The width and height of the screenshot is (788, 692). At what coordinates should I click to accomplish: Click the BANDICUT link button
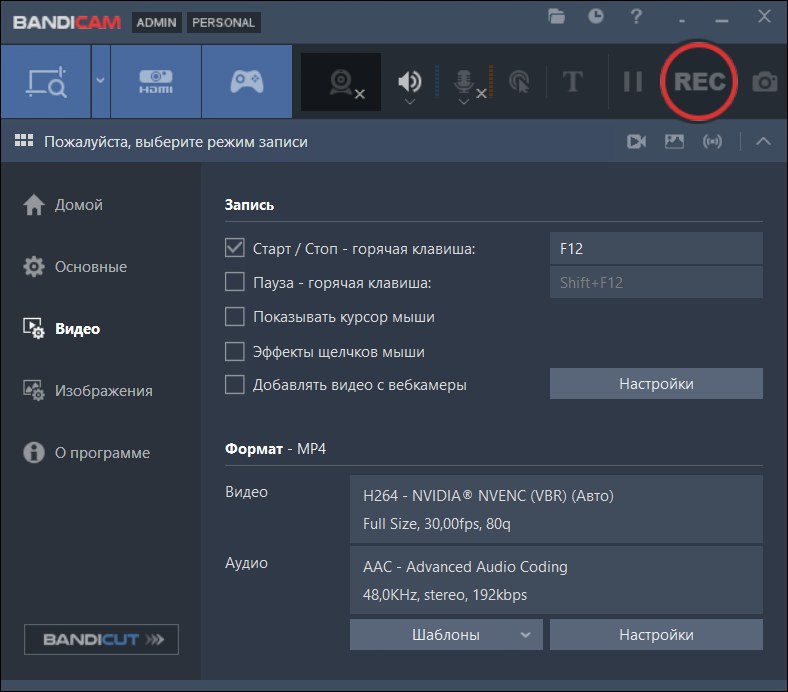coord(101,639)
